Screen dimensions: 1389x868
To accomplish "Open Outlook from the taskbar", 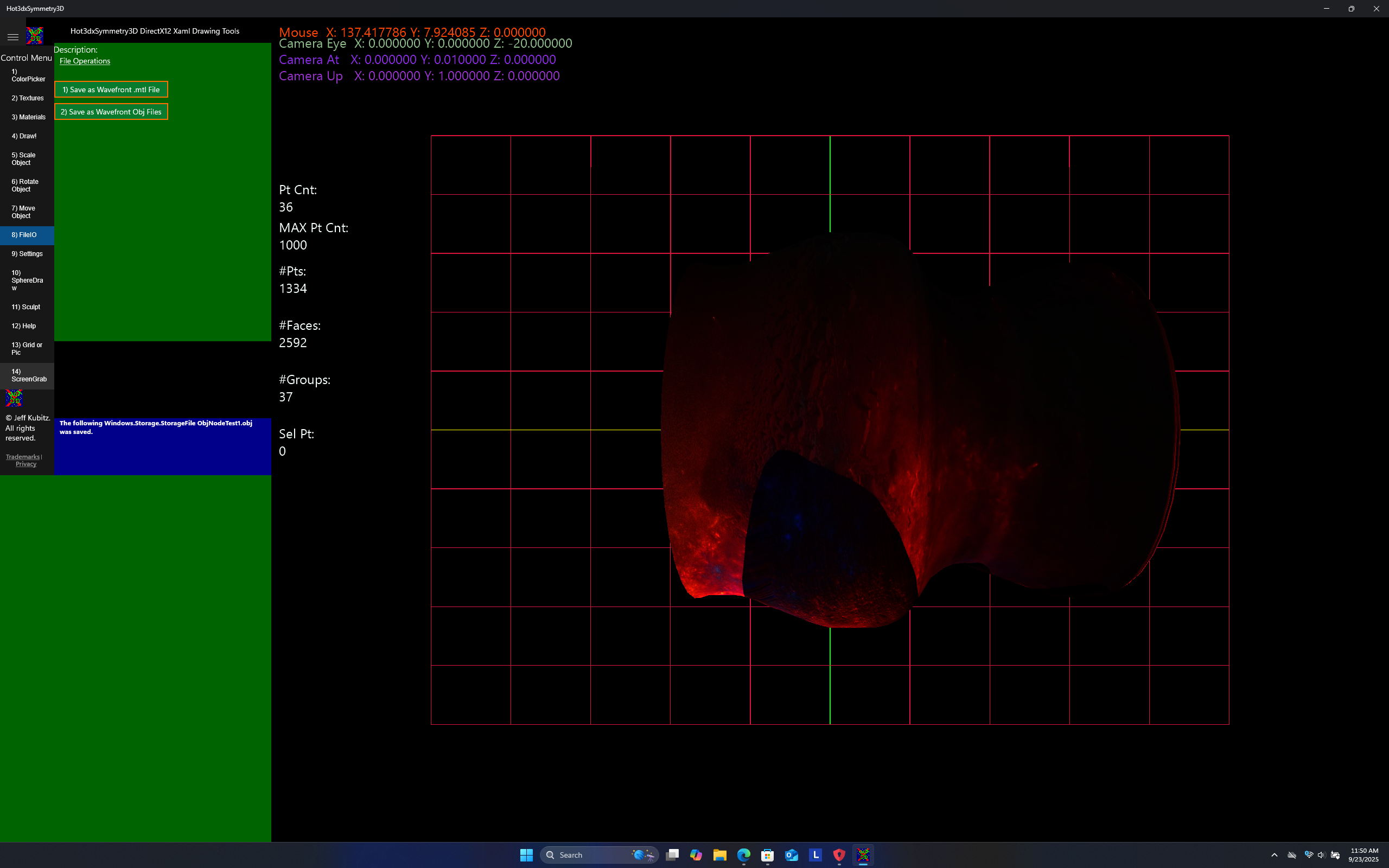I will click(x=792, y=855).
